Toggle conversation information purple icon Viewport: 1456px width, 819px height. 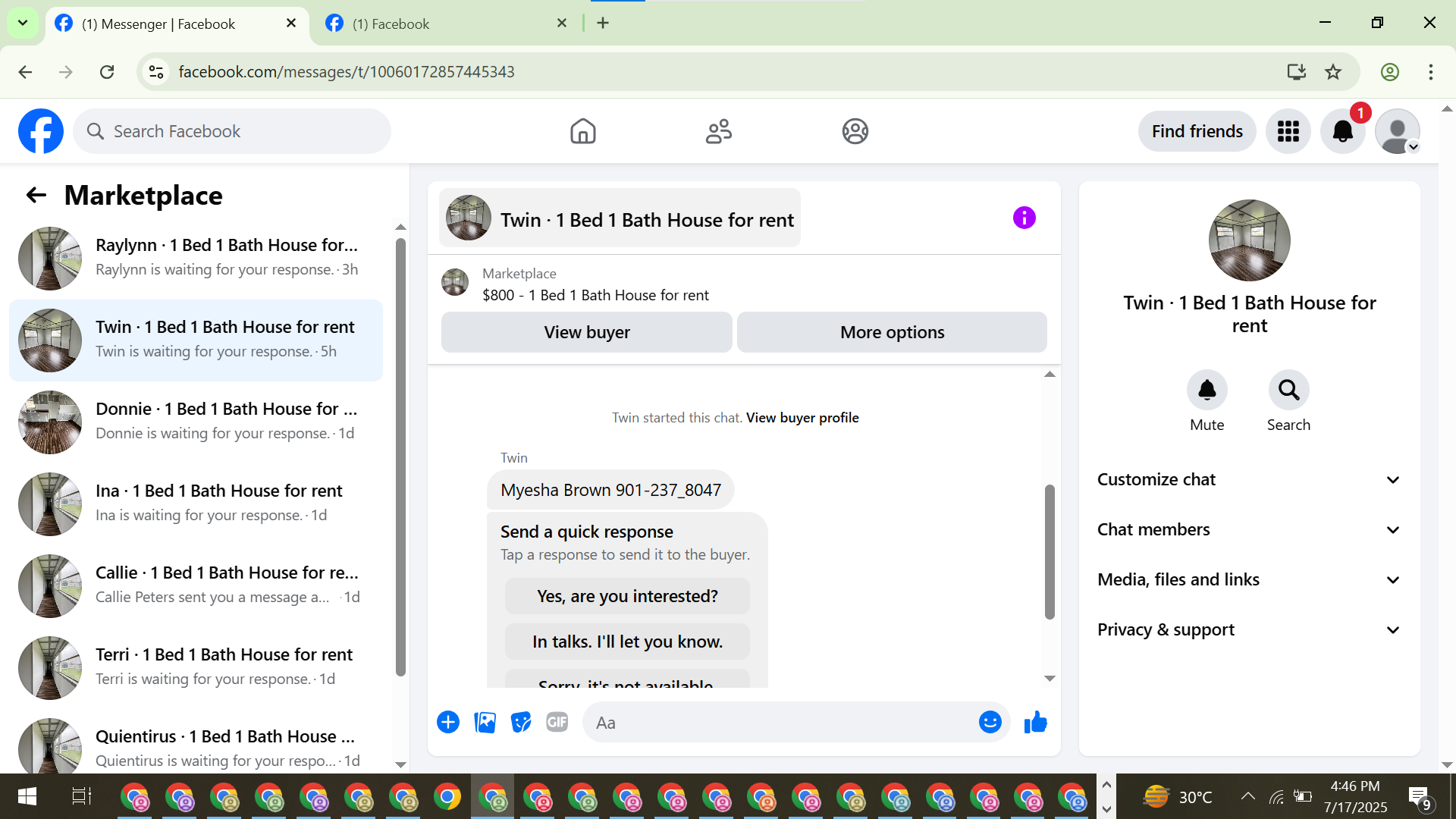[1024, 218]
